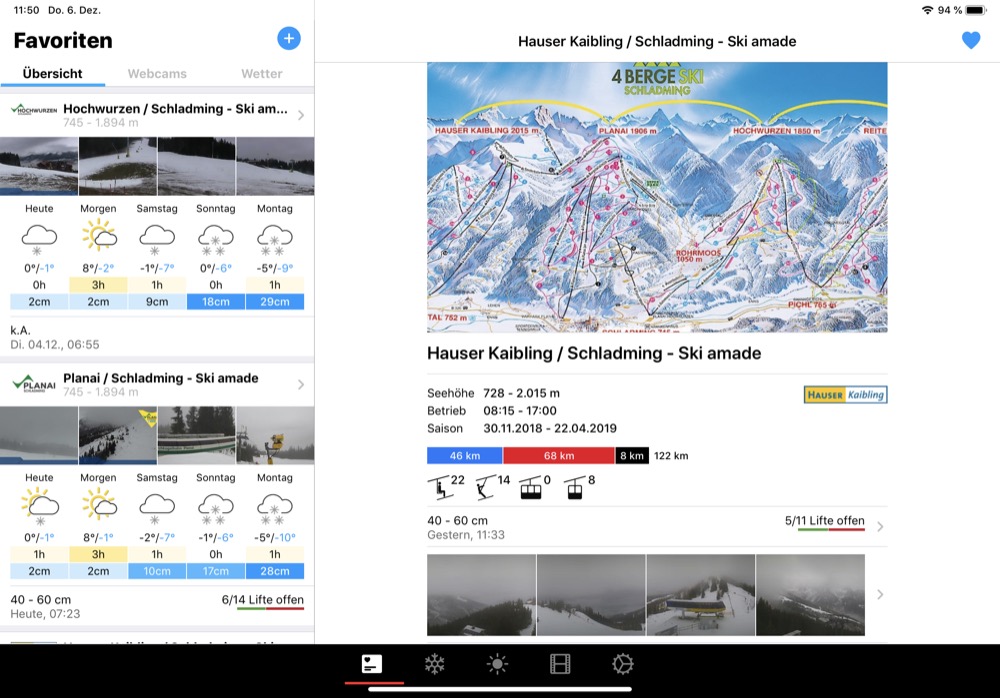Image resolution: width=1000 pixels, height=698 pixels.
Task: Expand Planai / Schladming entry chevron
Action: [301, 385]
